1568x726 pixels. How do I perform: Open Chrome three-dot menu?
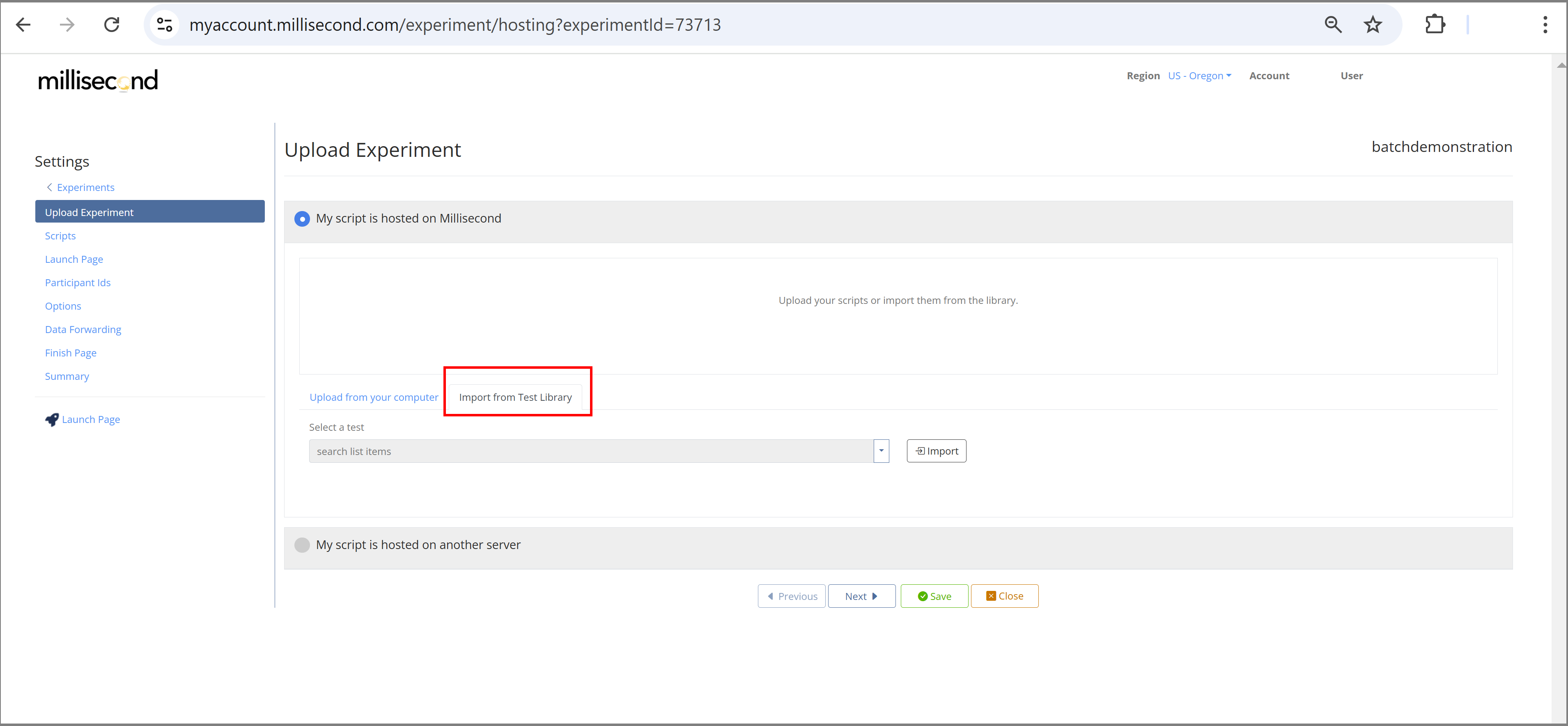tap(1545, 25)
